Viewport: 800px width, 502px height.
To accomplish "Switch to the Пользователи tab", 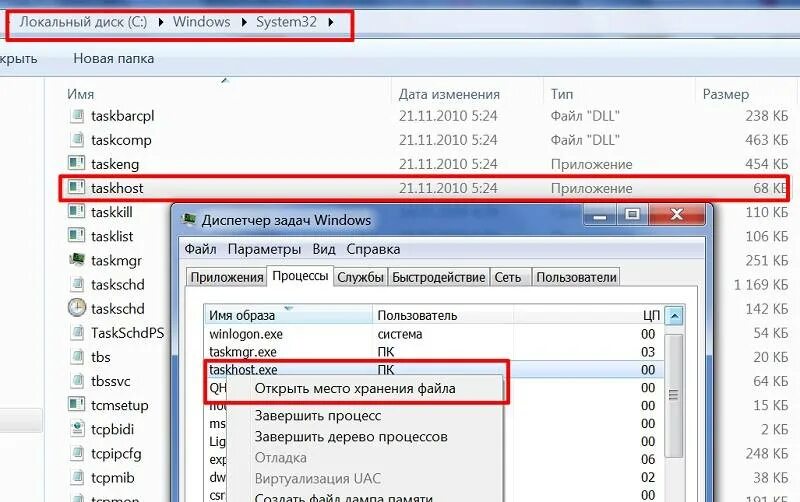I will pyautogui.click(x=577, y=278).
